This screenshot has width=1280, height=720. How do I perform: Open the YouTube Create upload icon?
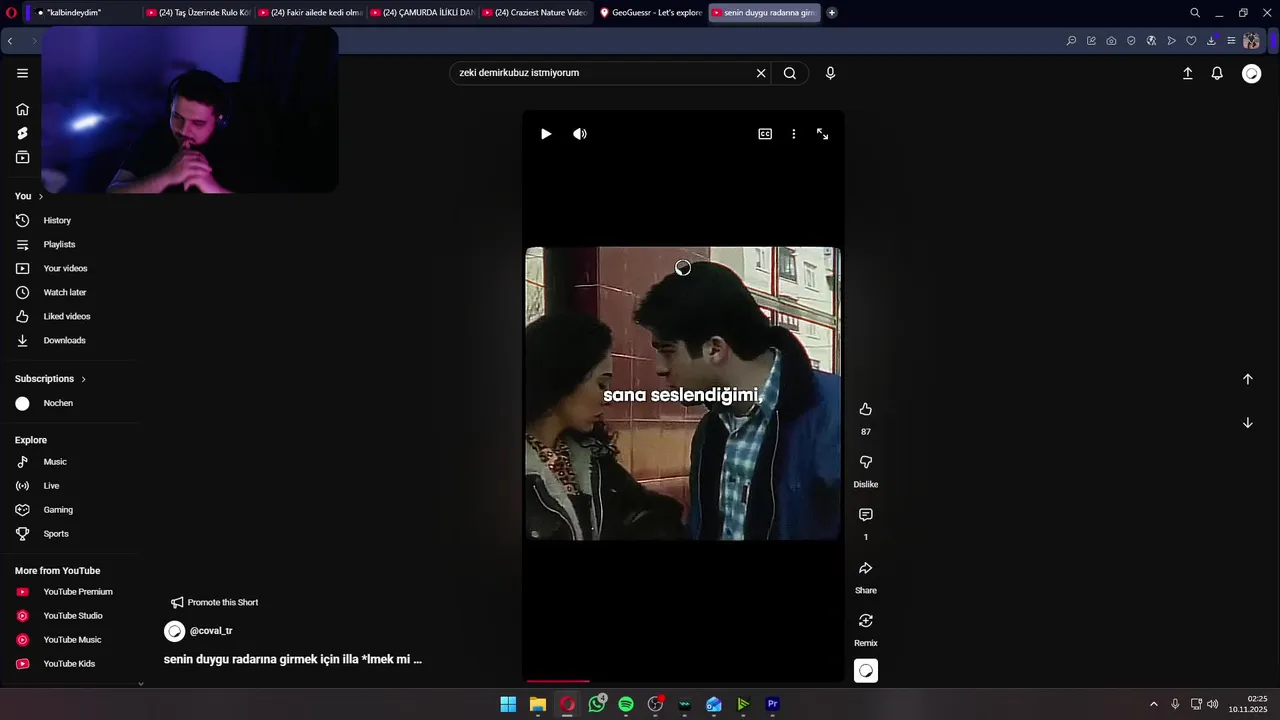pyautogui.click(x=1188, y=73)
